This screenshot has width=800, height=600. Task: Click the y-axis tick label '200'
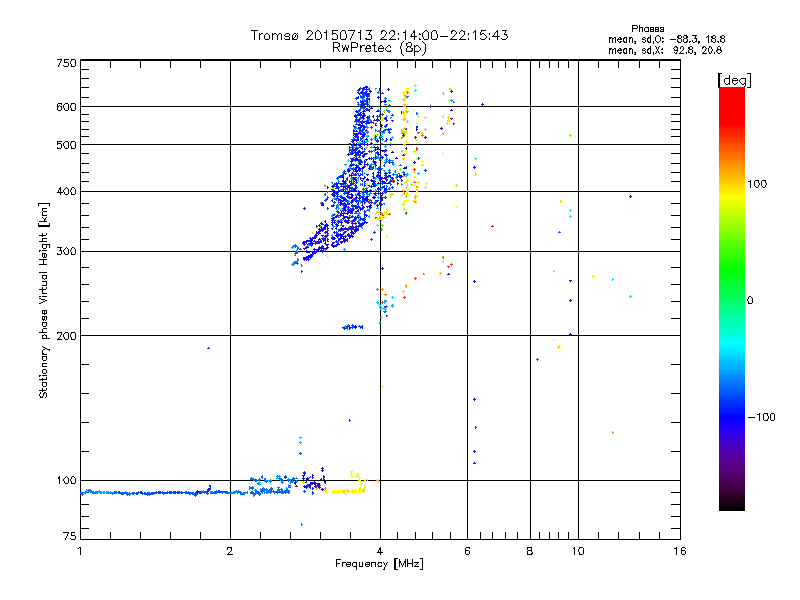click(x=66, y=336)
